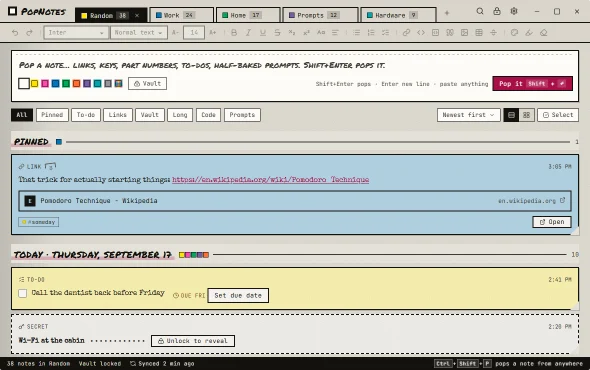This screenshot has height=370, width=590.
Task: Insert a bulleted list
Action: click(356, 33)
